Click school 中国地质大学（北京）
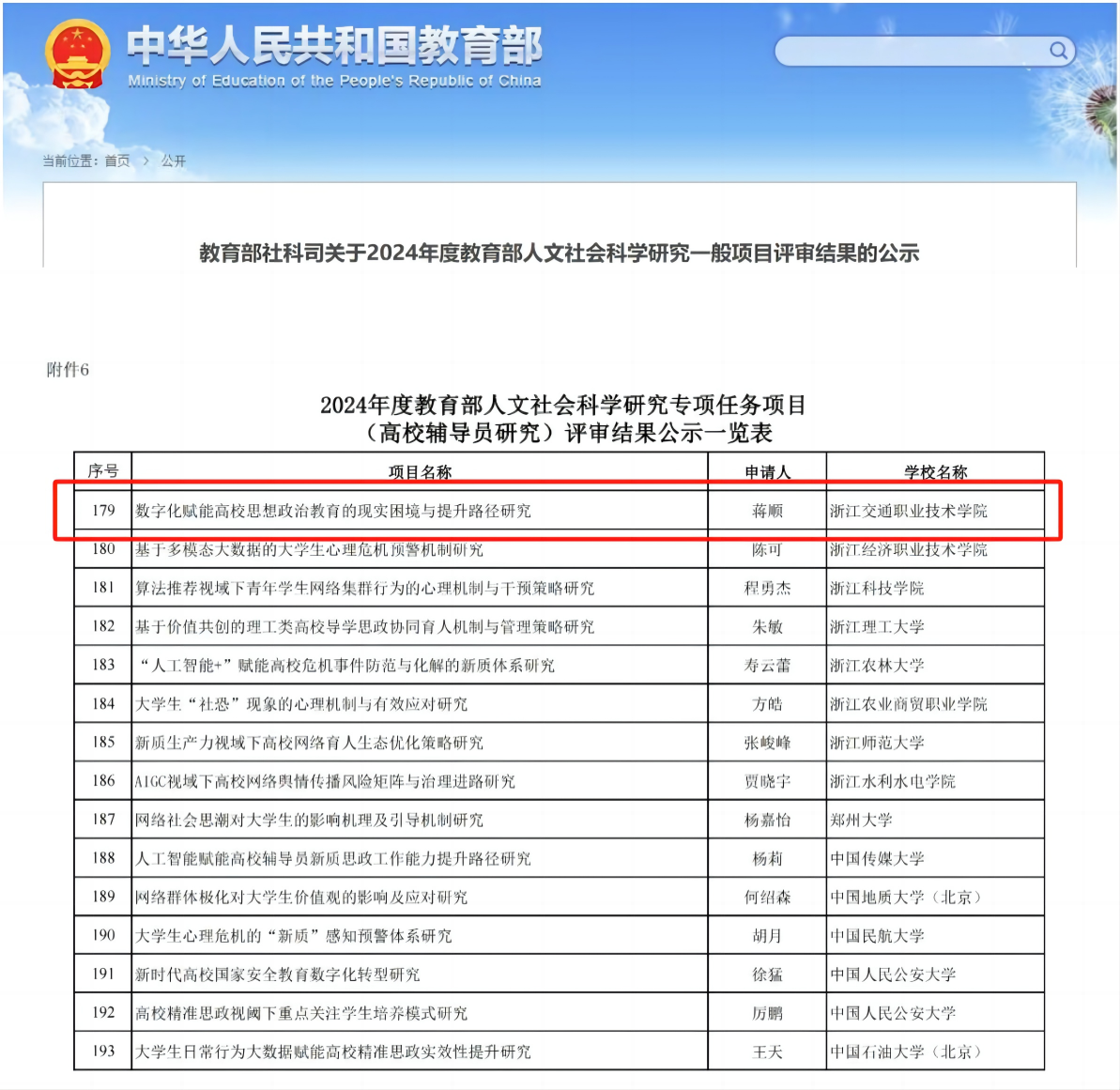Screen dimensions: 1120x1090 pos(907,898)
